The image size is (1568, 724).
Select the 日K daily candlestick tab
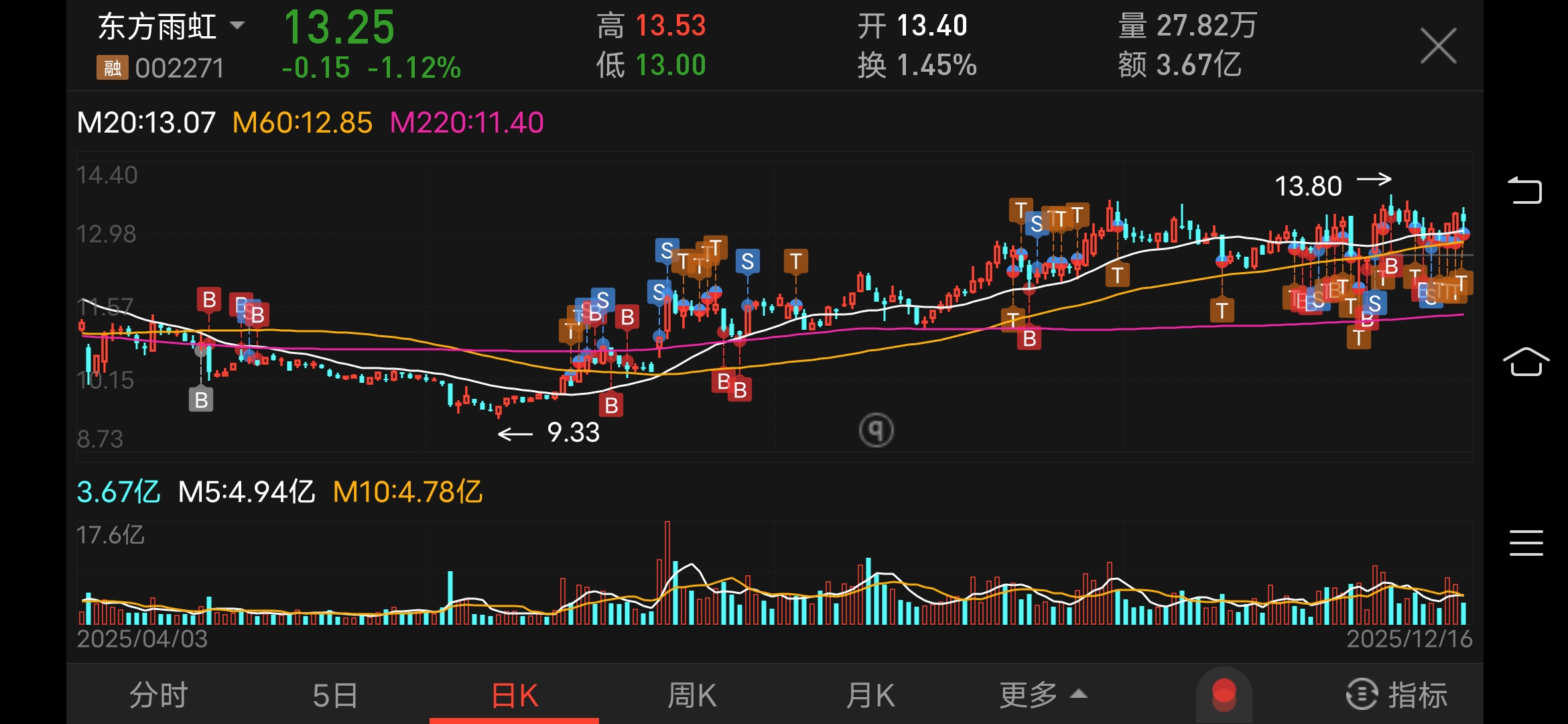point(514,695)
